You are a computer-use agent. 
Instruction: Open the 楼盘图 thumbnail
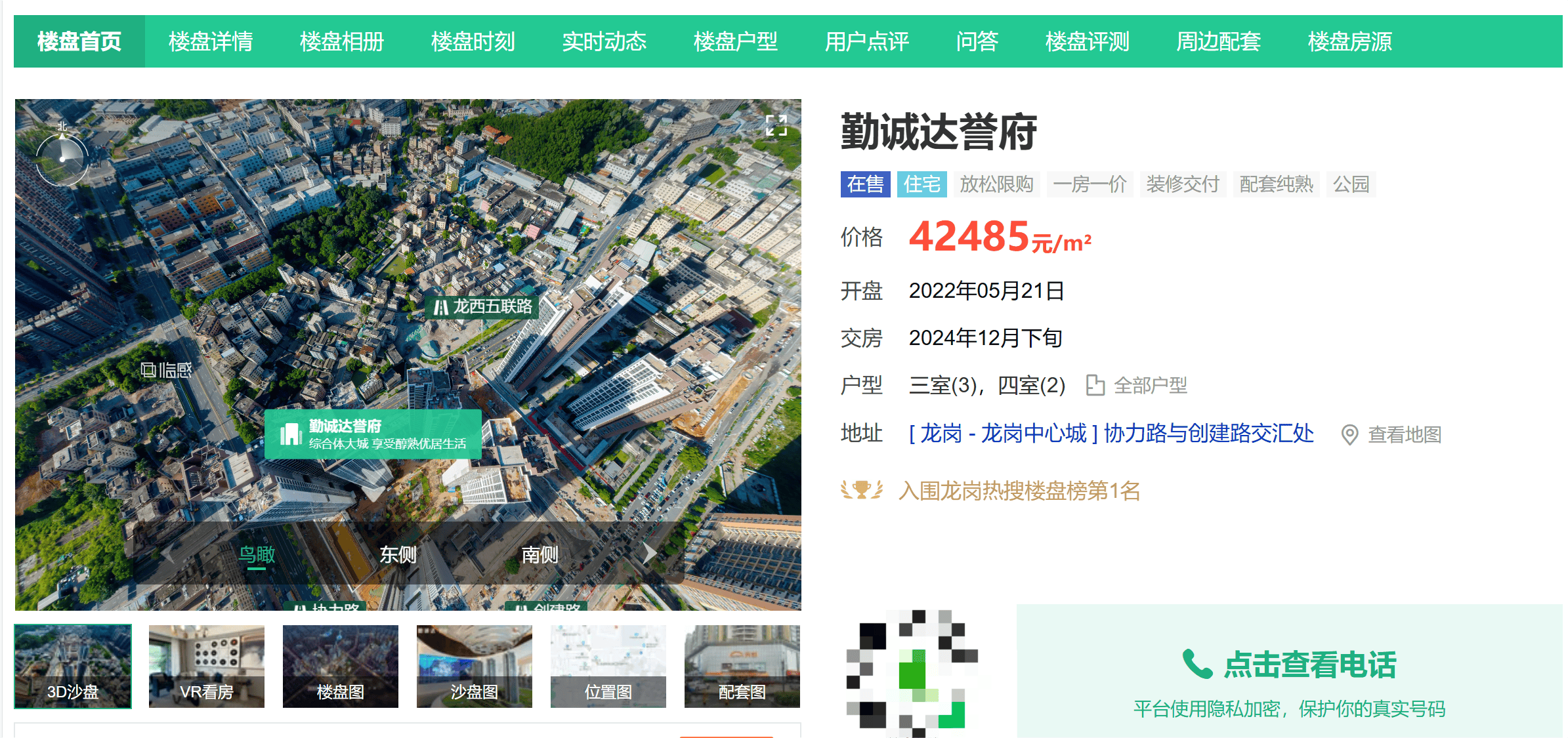[341, 666]
